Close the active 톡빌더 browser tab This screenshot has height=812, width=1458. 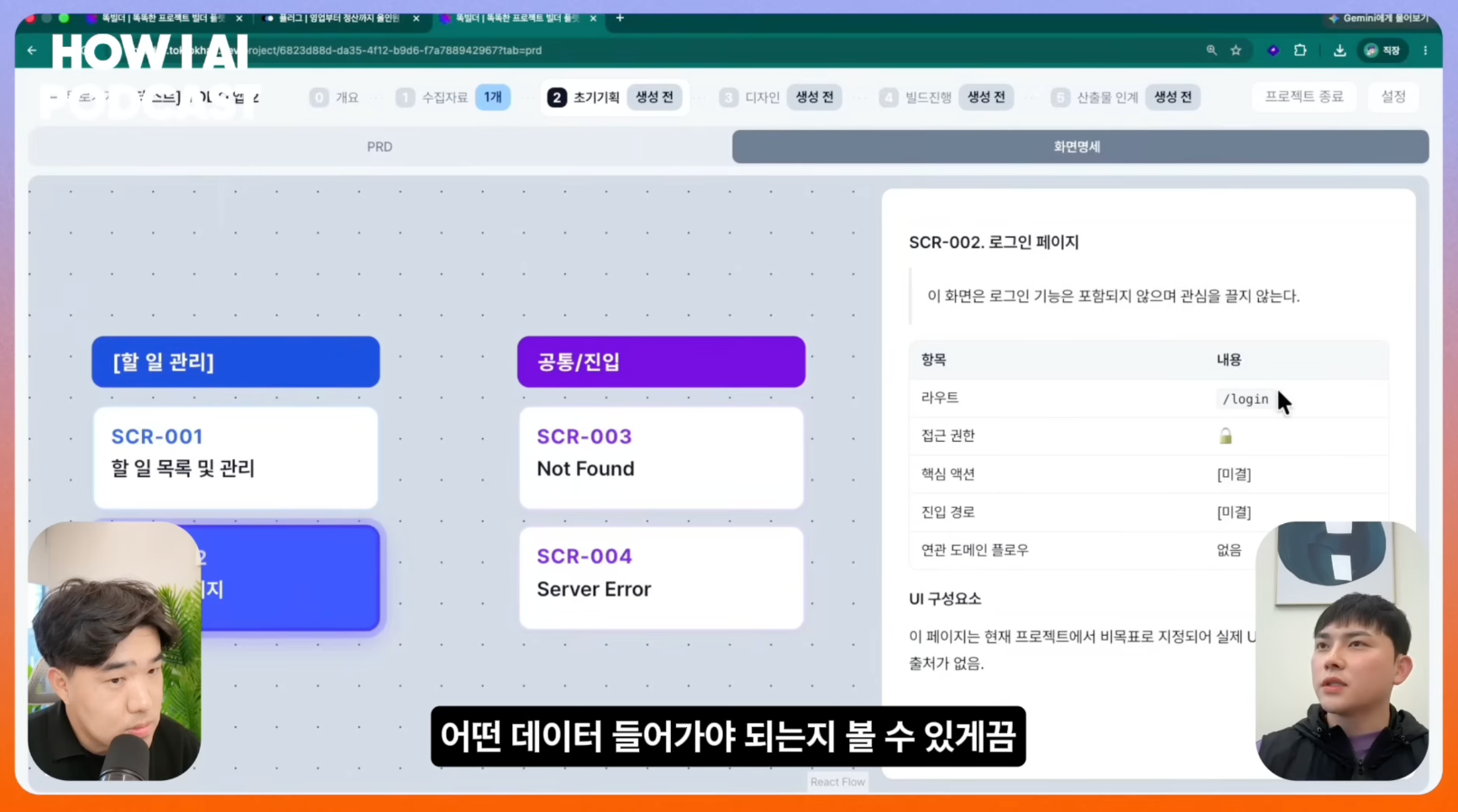pos(594,18)
